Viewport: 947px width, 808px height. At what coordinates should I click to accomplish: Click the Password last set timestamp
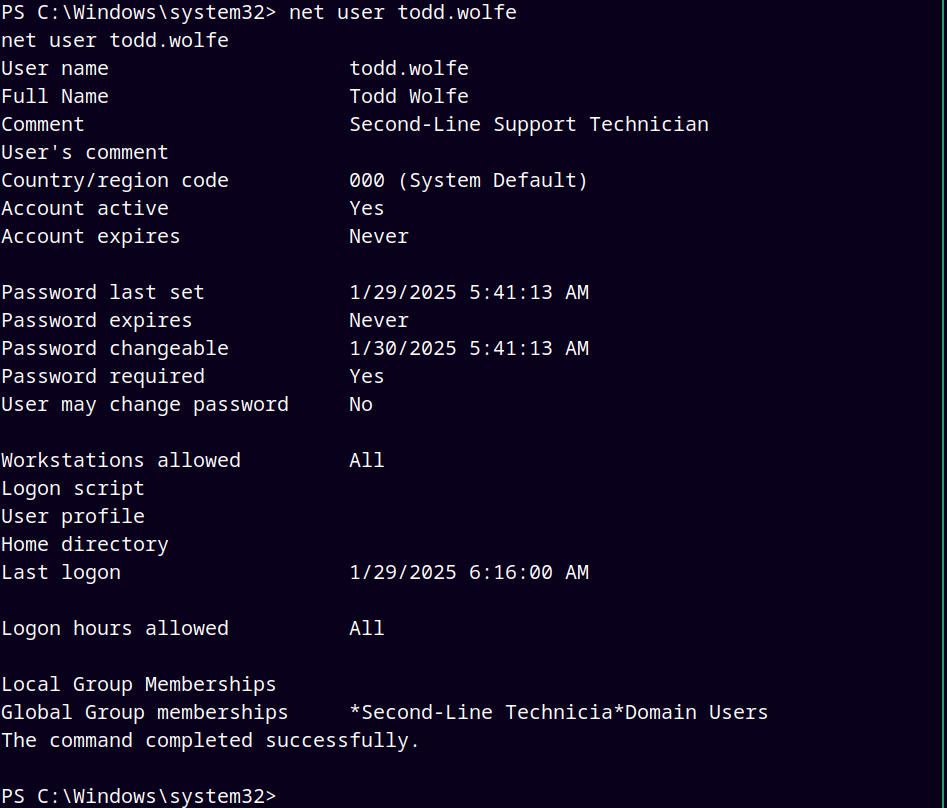(469, 292)
